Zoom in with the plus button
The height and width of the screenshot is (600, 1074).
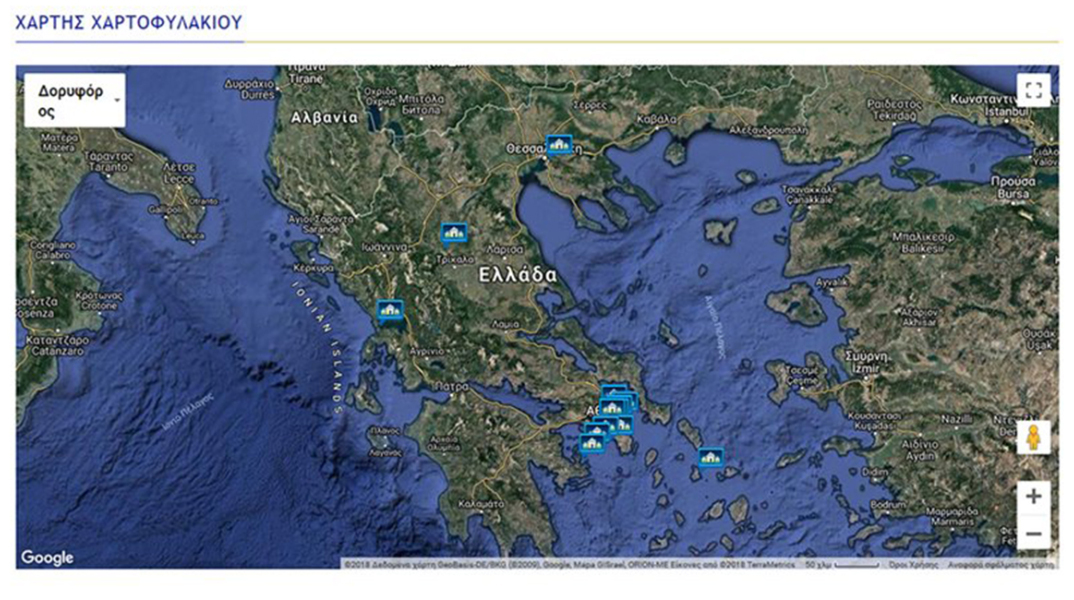(x=1033, y=496)
